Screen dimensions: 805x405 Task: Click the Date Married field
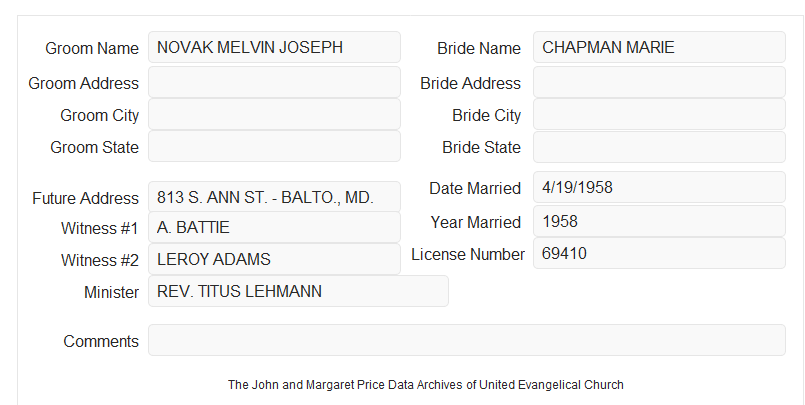click(659, 187)
